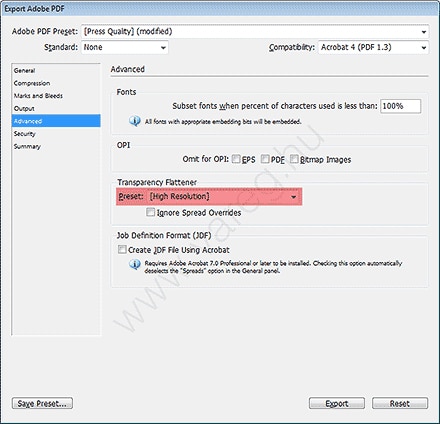The width and height of the screenshot is (440, 424).
Task: Toggle the Bitmap Images checkbox
Action: click(x=294, y=159)
